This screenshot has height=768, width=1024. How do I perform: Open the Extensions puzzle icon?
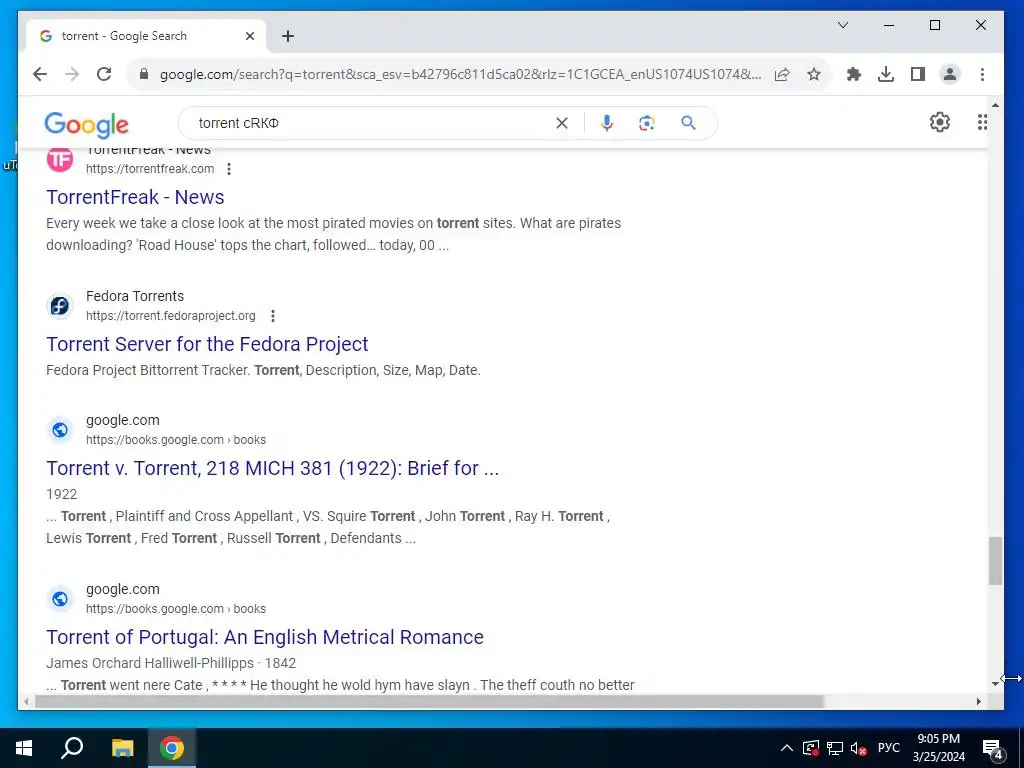point(854,74)
